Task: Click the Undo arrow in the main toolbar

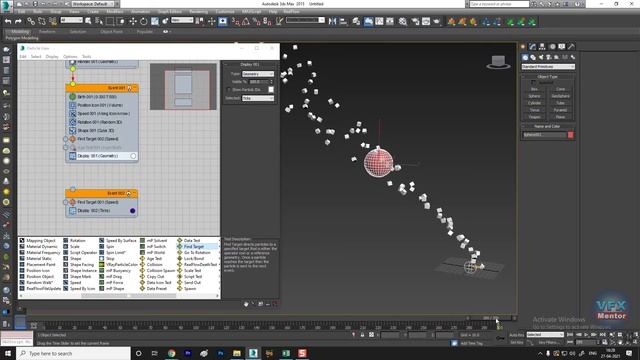Action: [8, 21]
